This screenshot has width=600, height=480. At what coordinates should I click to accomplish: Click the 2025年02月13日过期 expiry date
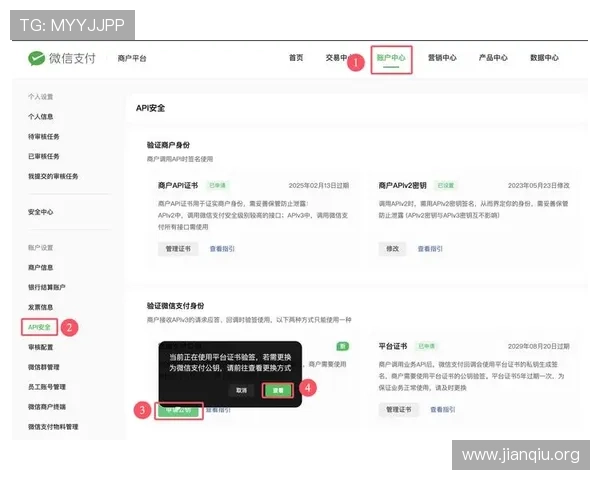[x=319, y=186]
